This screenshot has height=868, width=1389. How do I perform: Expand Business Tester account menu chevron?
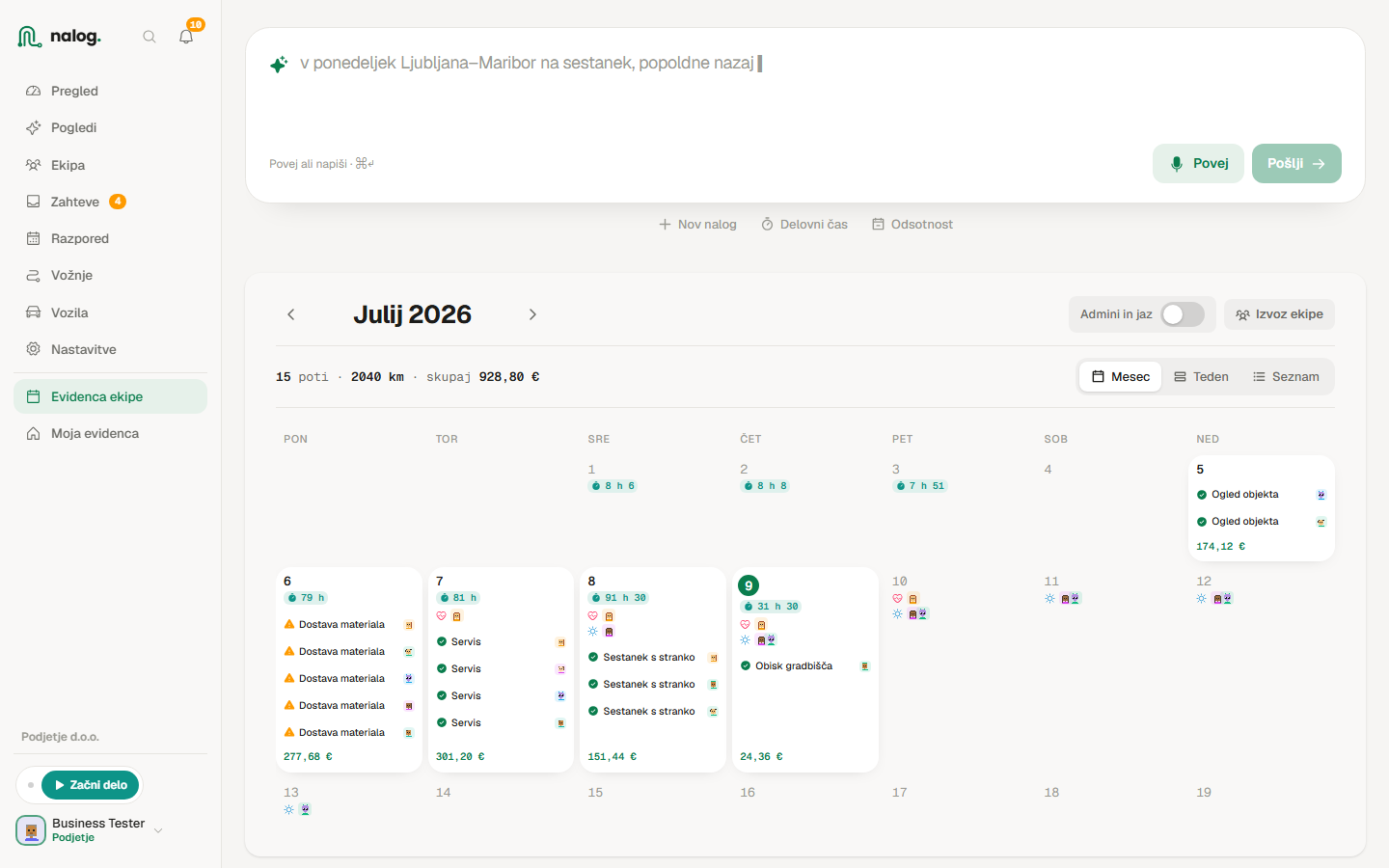pos(158,830)
